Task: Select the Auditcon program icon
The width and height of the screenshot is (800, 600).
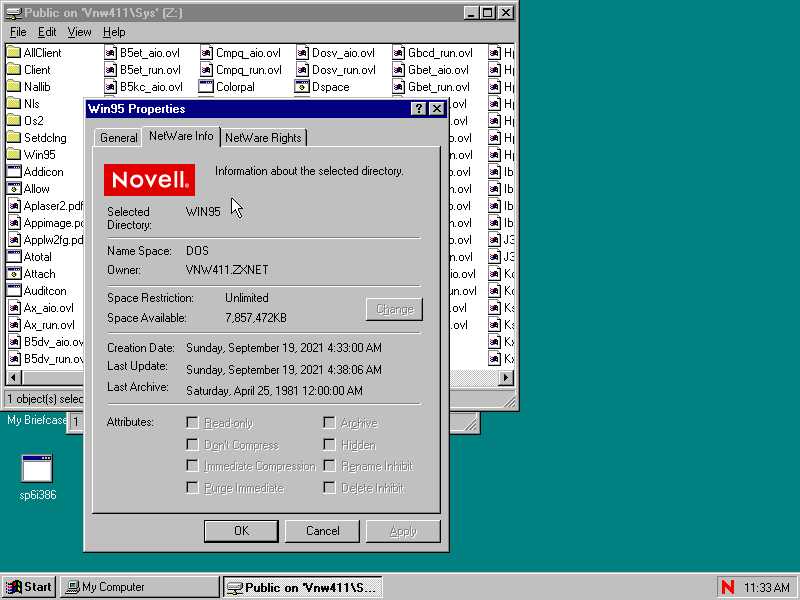Action: point(14,291)
